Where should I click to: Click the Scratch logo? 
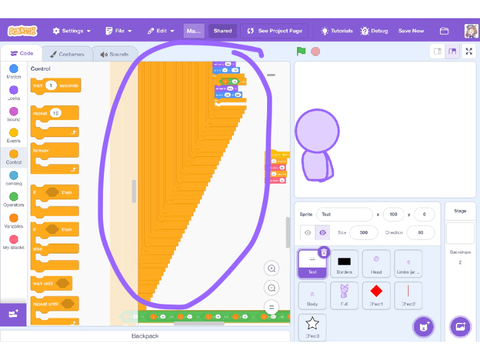pyautogui.click(x=22, y=31)
